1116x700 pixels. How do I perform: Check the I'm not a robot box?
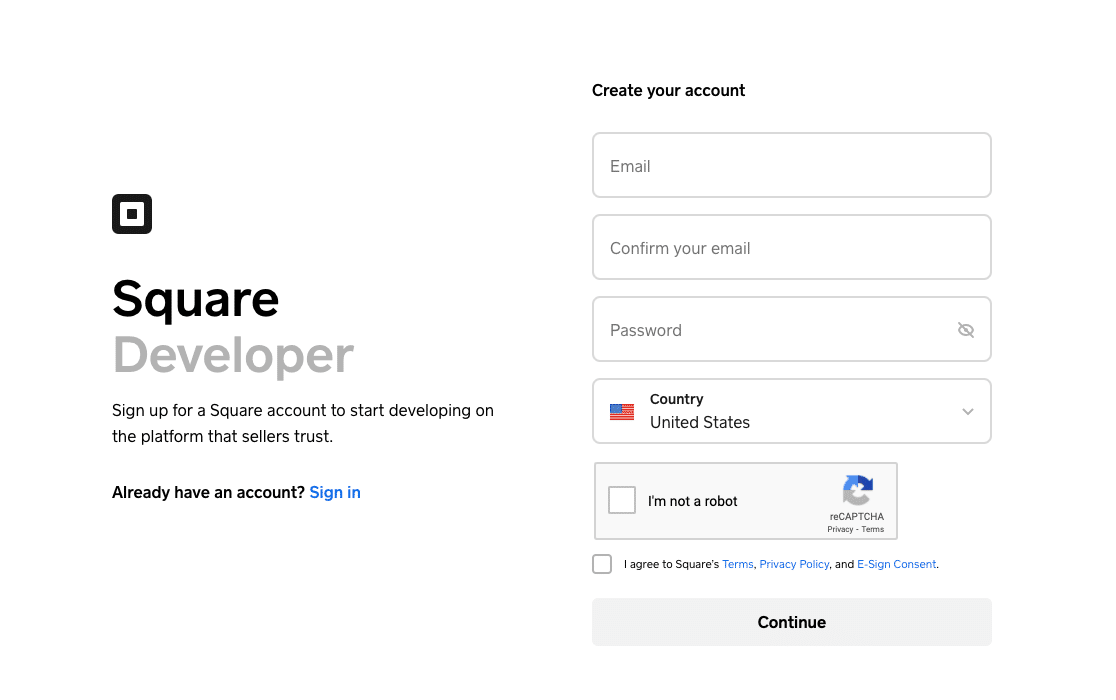click(x=621, y=500)
